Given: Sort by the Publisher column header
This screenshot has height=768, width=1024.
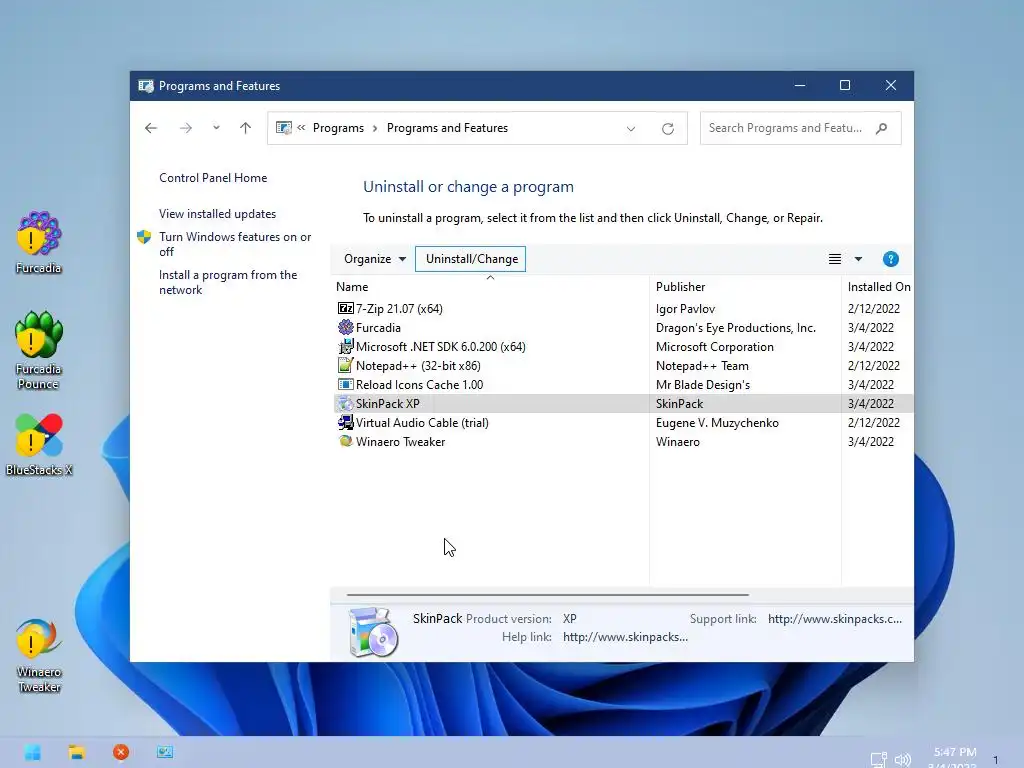Looking at the screenshot, I should [x=745, y=287].
